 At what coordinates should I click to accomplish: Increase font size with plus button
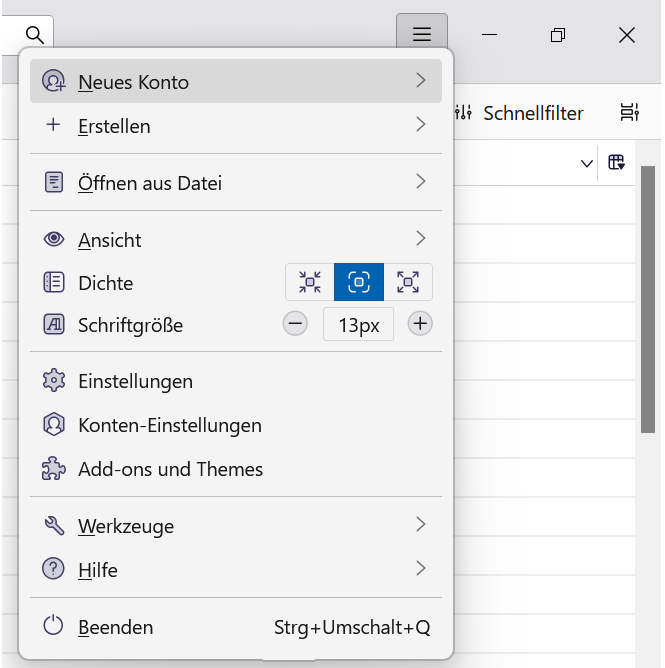point(420,324)
